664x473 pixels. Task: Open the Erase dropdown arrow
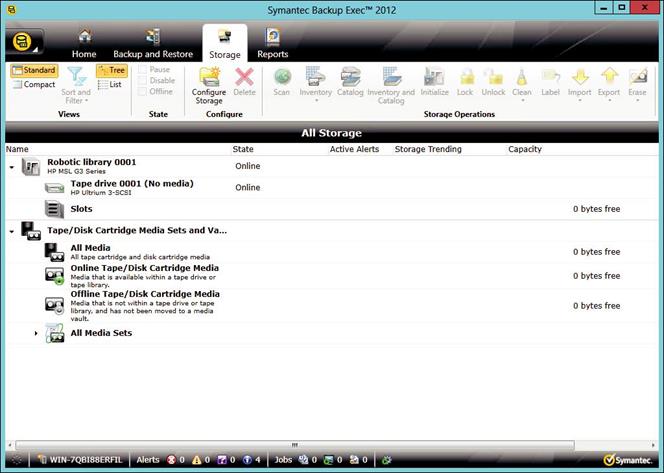637,101
